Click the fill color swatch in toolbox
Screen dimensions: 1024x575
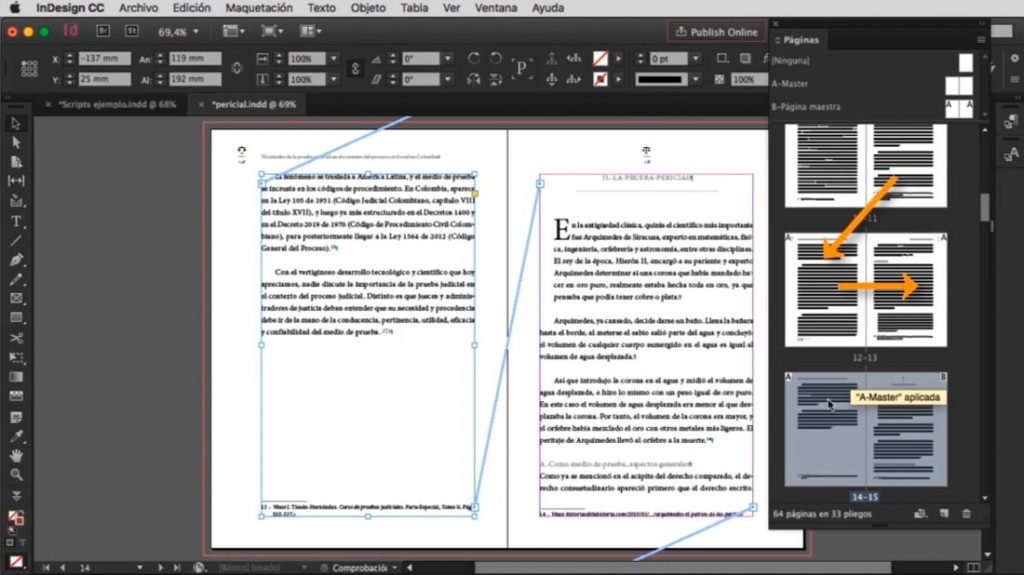pos(14,517)
